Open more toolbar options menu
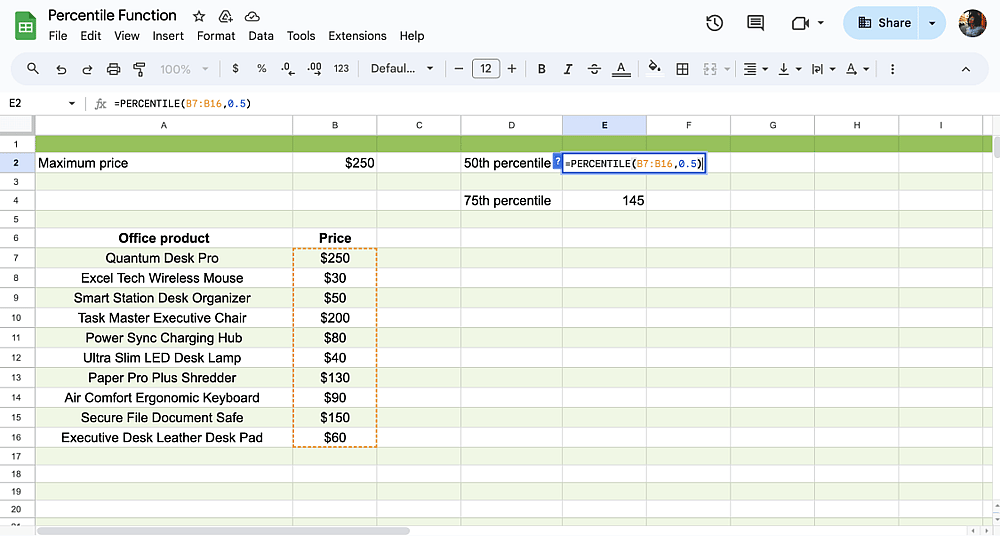Viewport: 1000px width, 536px height. [x=892, y=69]
